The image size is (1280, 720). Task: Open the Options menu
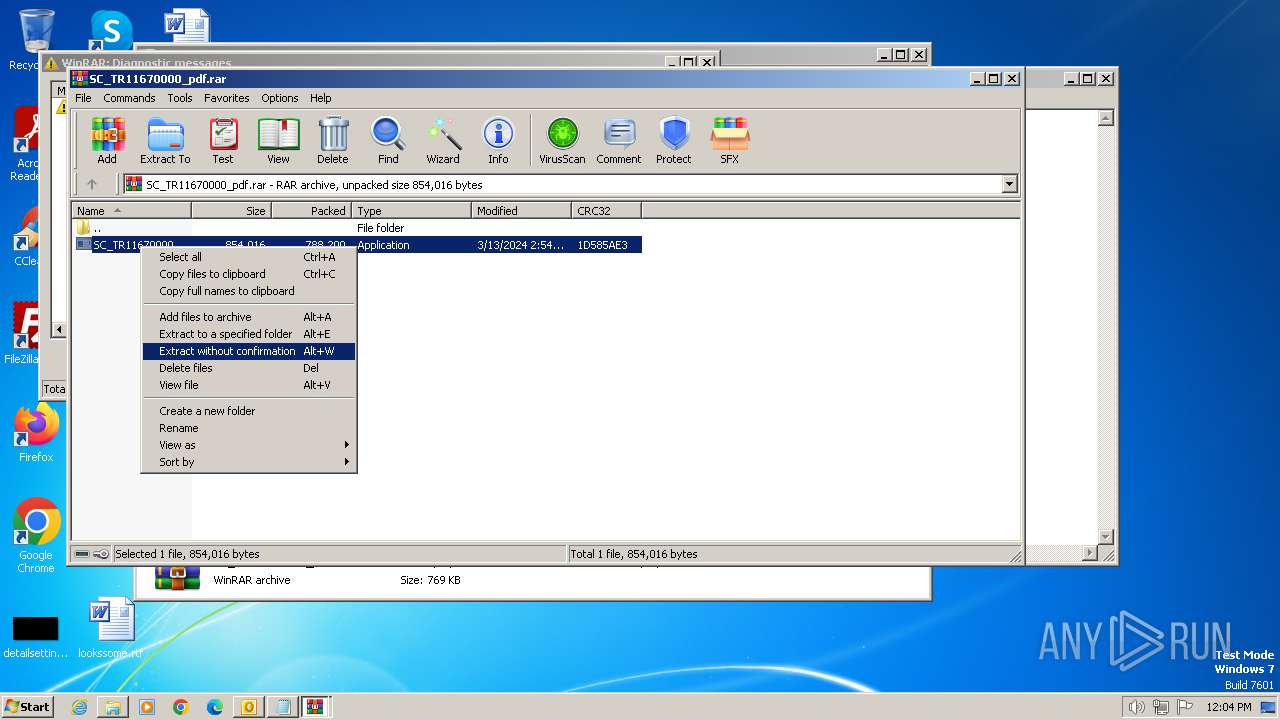(x=280, y=98)
